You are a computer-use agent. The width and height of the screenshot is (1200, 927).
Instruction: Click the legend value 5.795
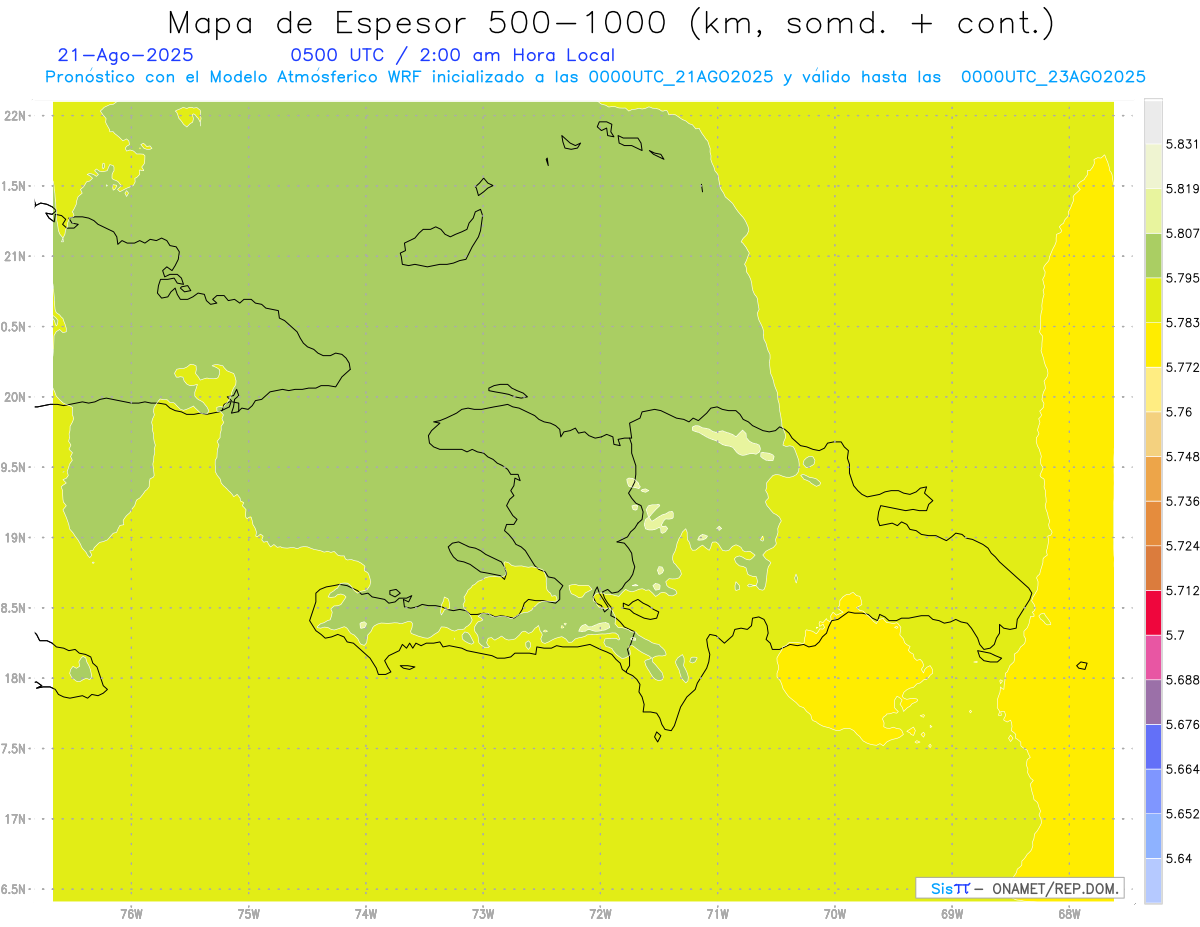1183,278
